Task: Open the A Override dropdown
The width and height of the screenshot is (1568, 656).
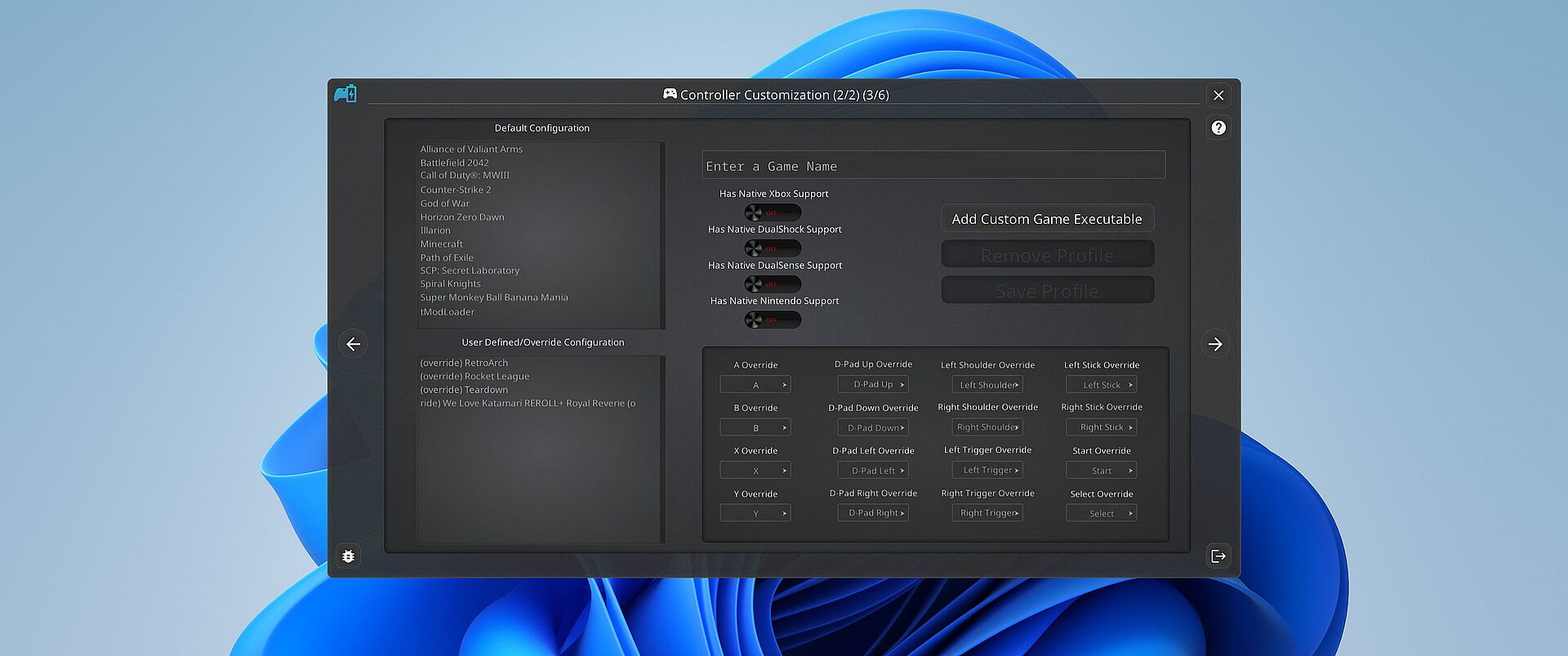Action: (x=755, y=385)
